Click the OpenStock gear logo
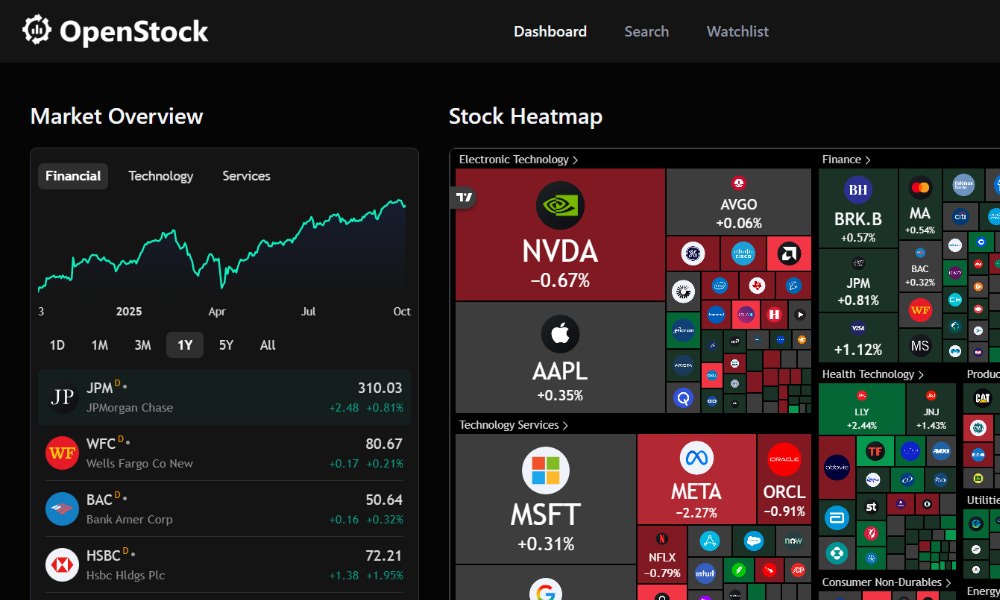1000x600 pixels. coord(37,30)
